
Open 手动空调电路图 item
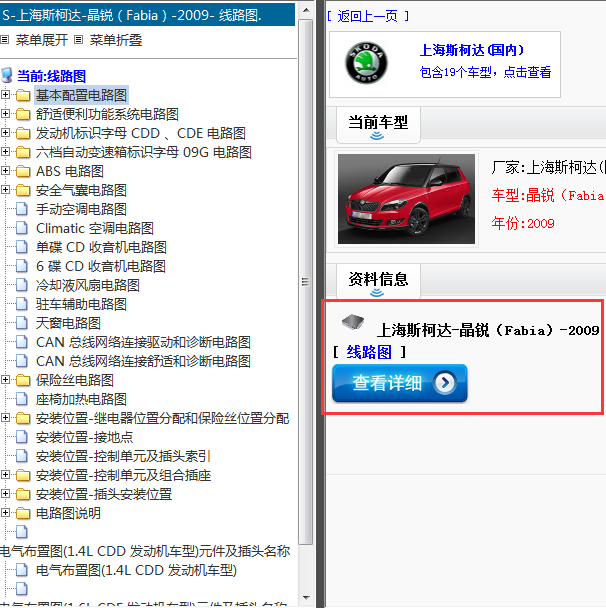tap(81, 209)
